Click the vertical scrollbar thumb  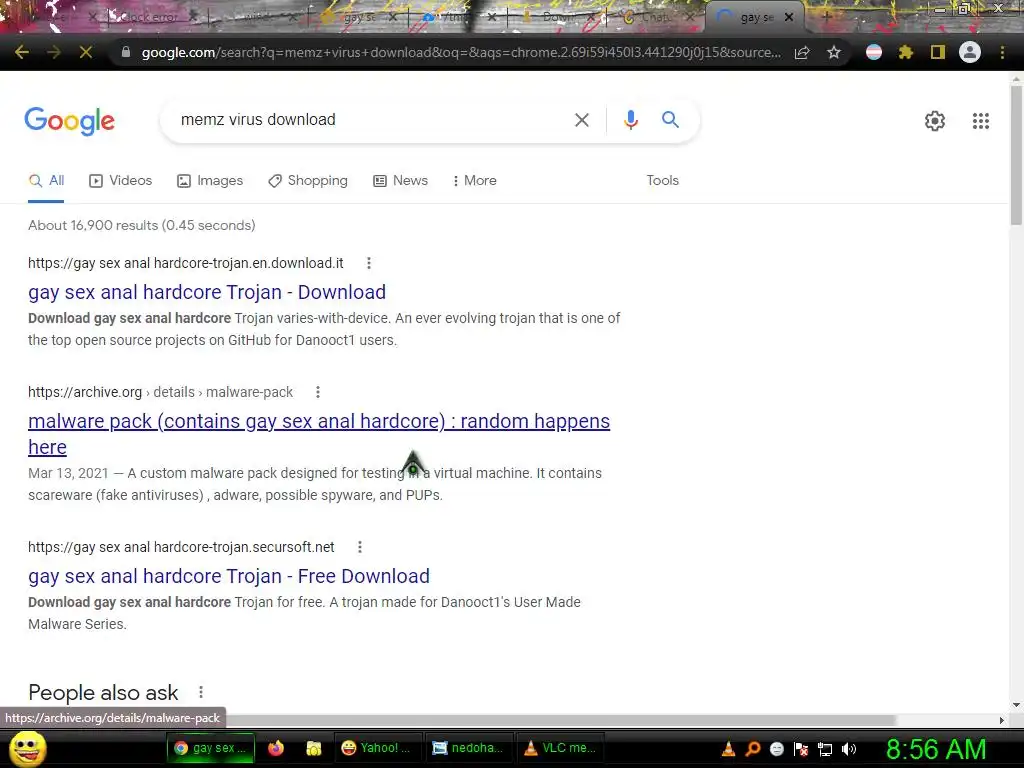coord(1016,155)
